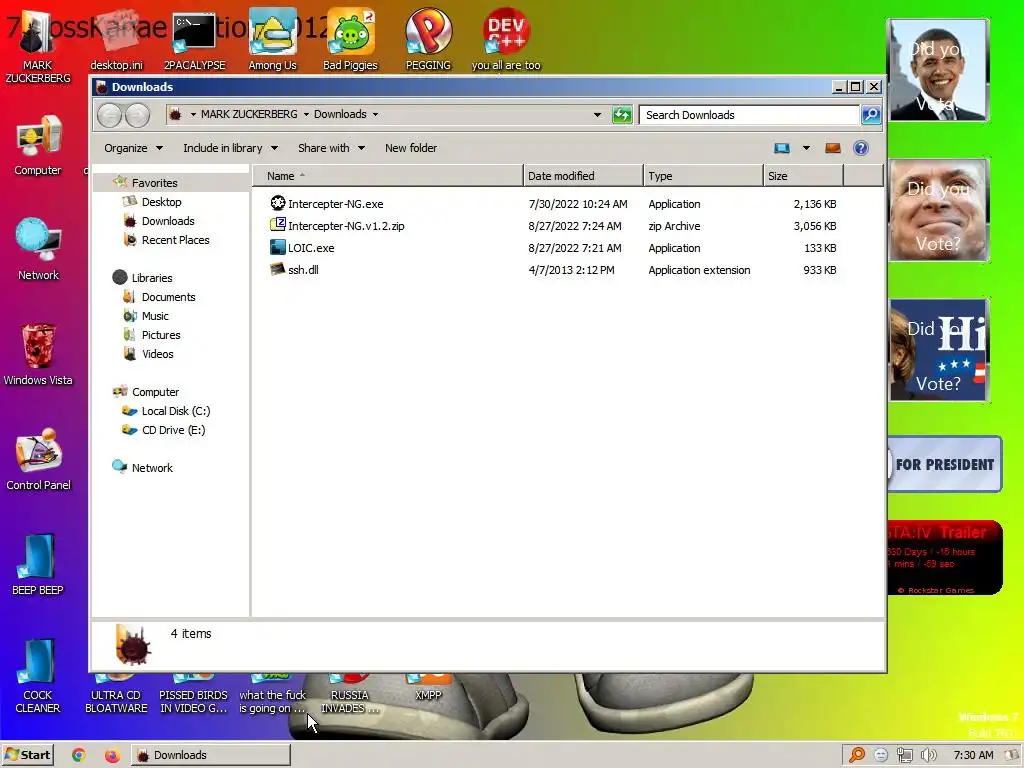Screen dimensions: 1024x768
Task: Open Windows Vista recycle bin icon
Action: coord(38,355)
